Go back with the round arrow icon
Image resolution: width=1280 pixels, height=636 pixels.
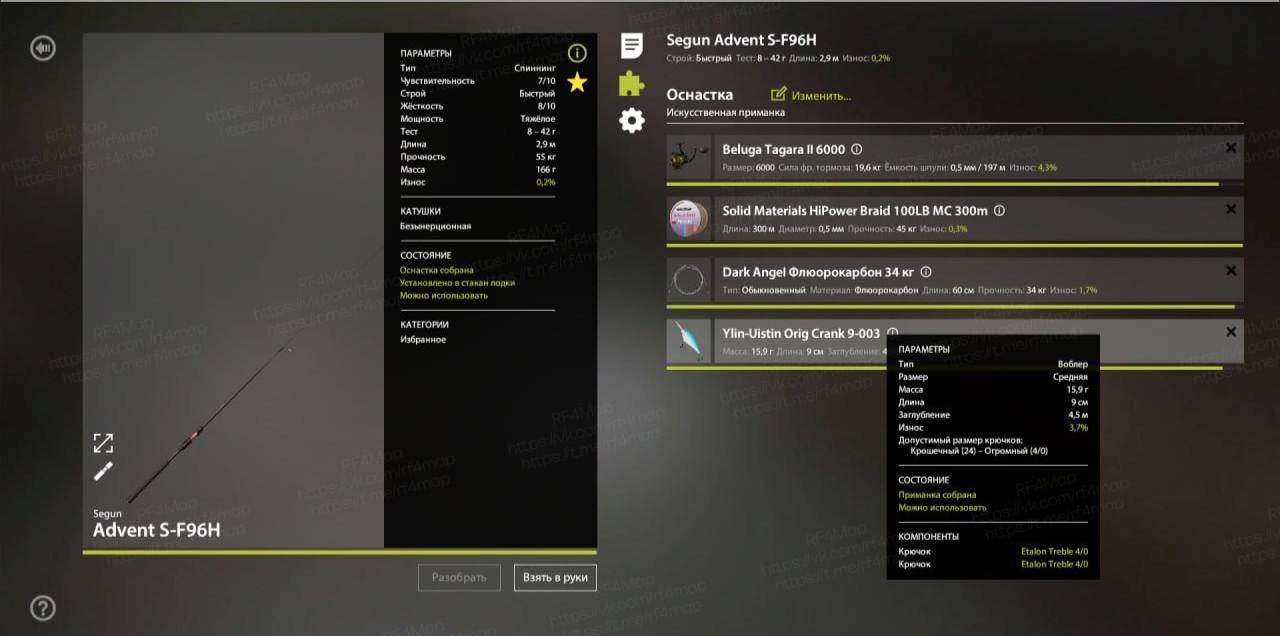tap(42, 47)
